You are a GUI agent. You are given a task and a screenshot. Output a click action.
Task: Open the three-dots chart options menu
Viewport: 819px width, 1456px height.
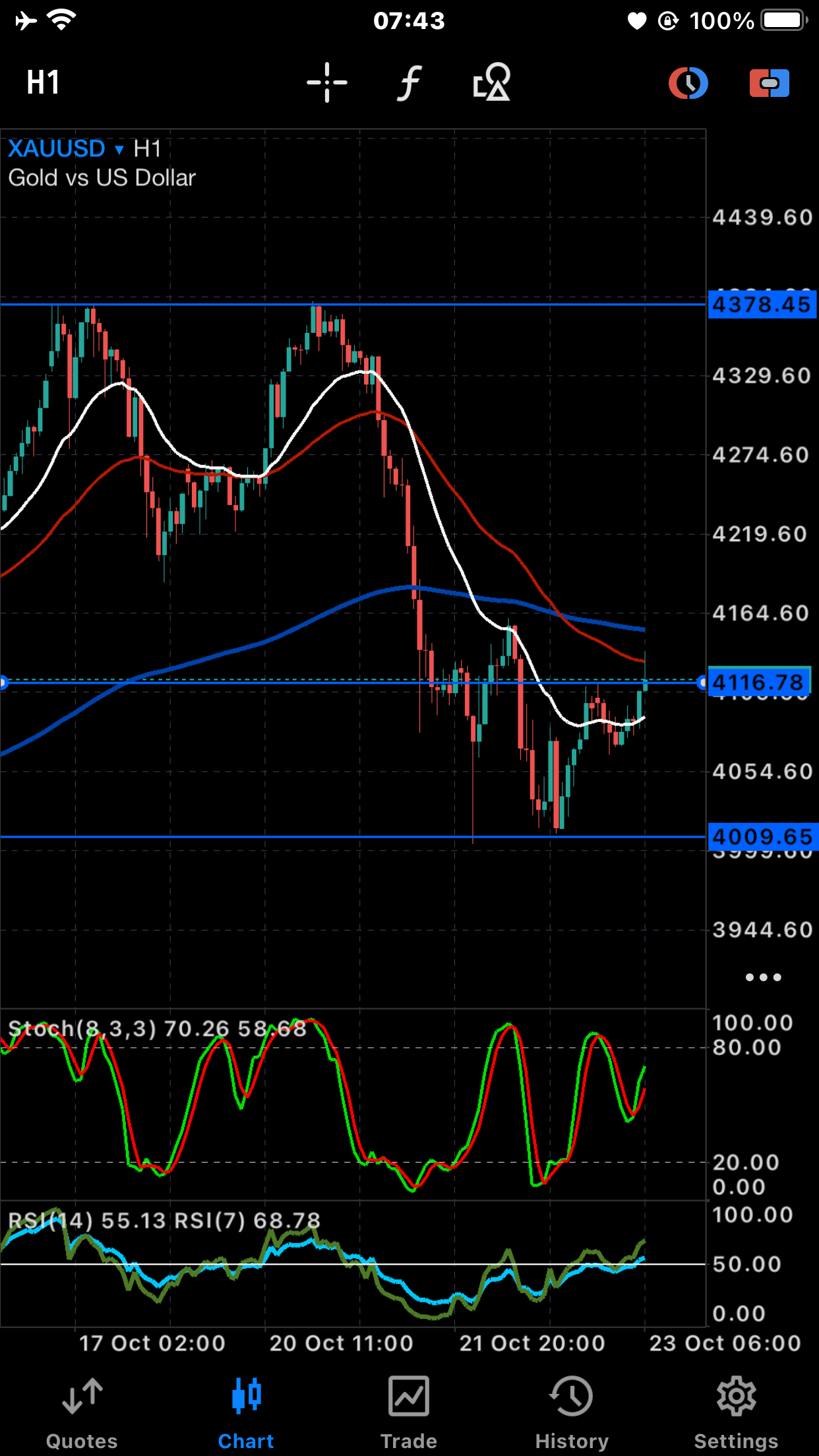pyautogui.click(x=763, y=977)
